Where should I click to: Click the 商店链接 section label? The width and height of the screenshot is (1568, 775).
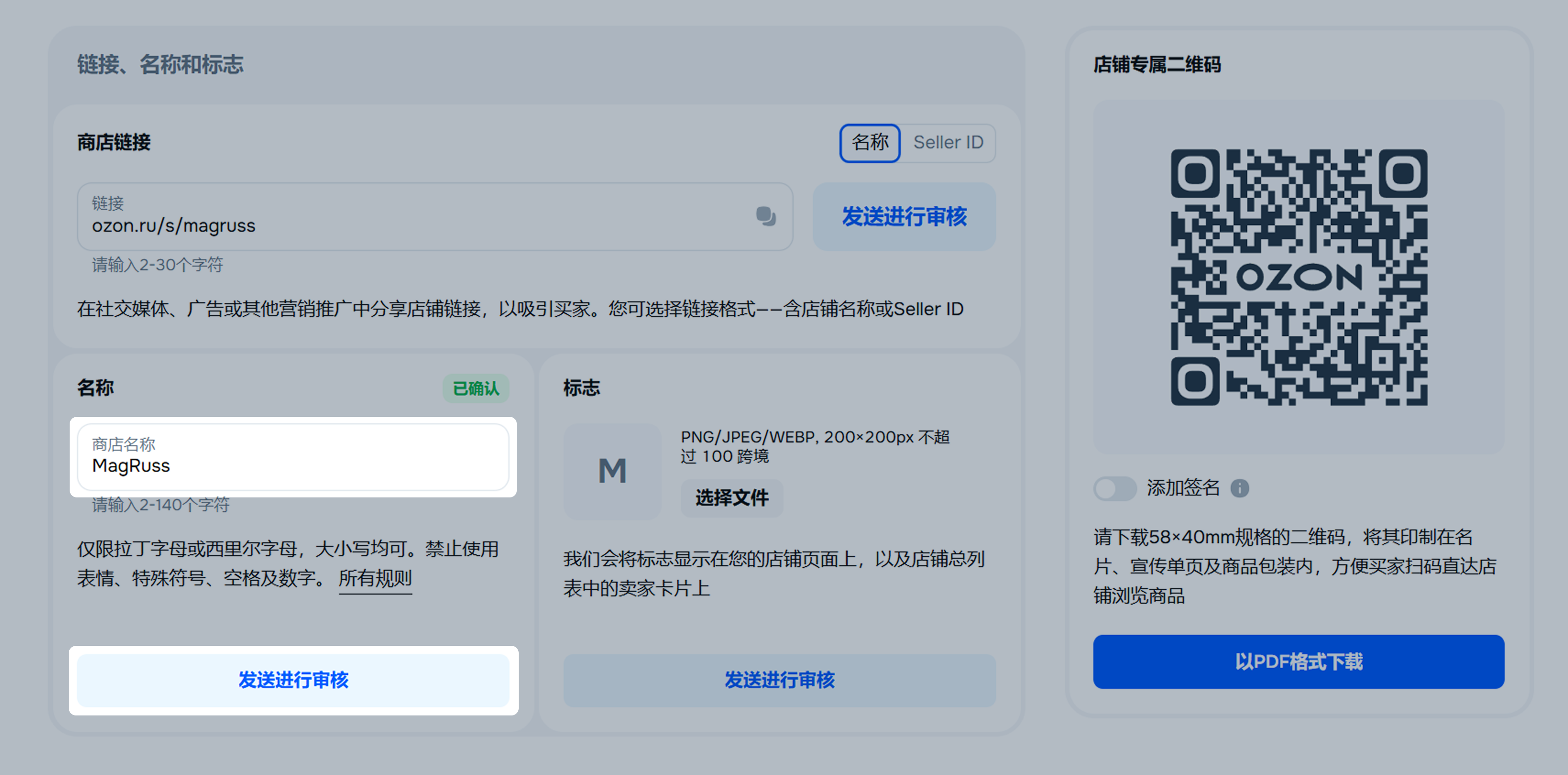pos(114,142)
